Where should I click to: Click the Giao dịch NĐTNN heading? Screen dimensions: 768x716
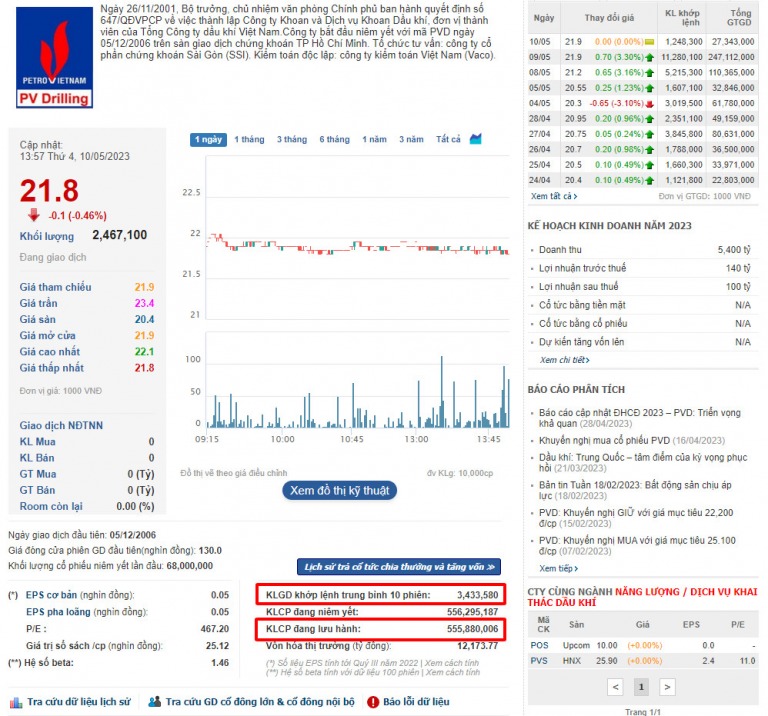pos(61,426)
